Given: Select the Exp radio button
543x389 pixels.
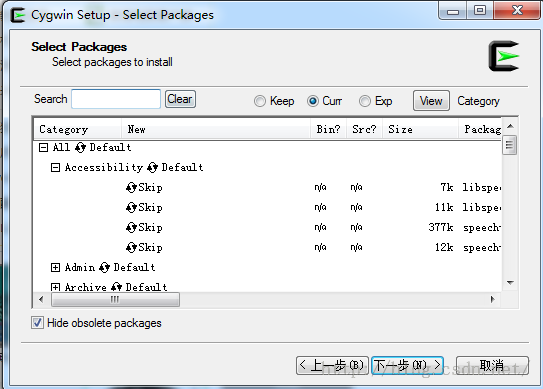Looking at the screenshot, I should [x=365, y=101].
